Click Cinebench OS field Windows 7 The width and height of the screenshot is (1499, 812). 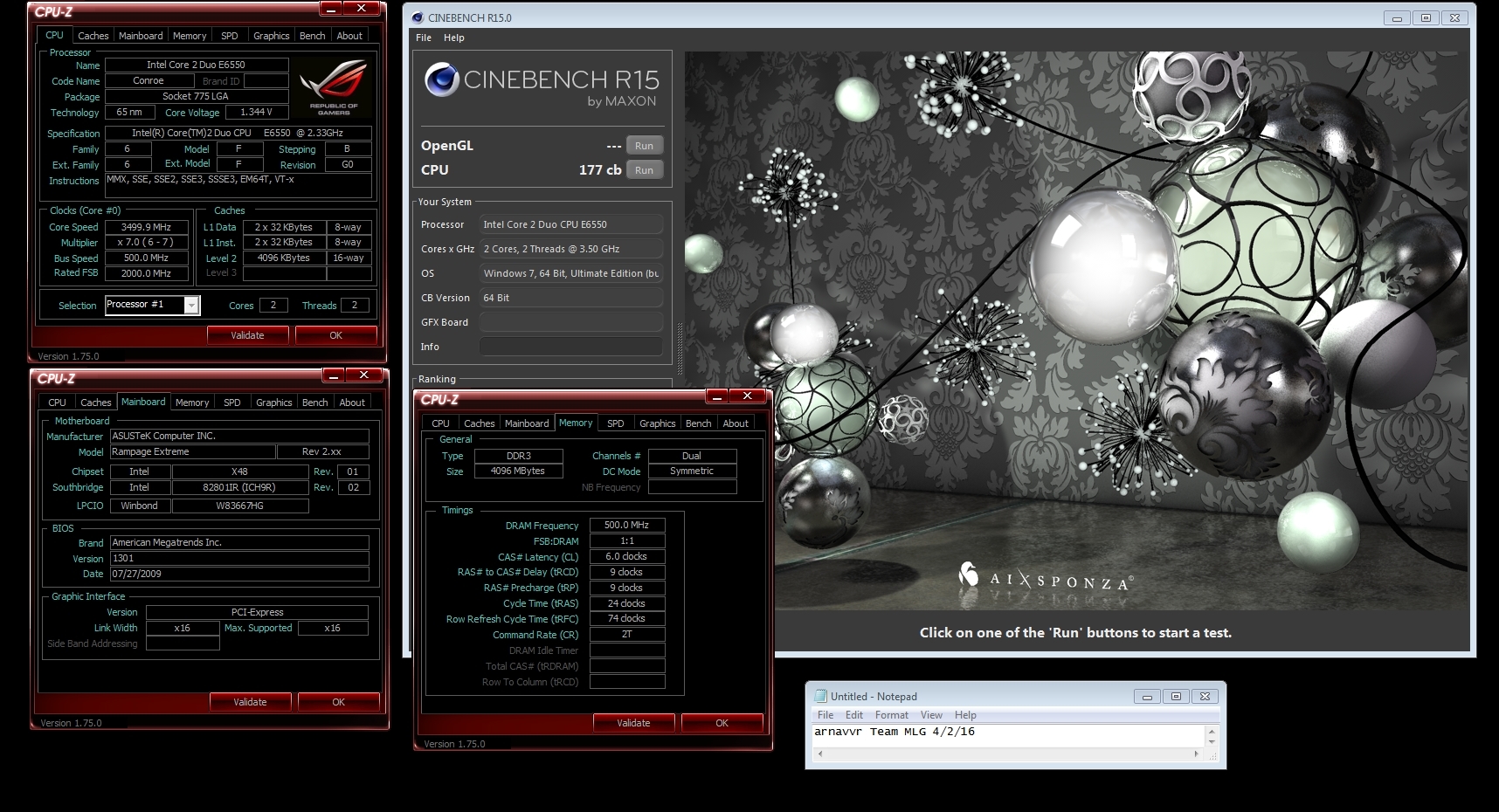[571, 273]
